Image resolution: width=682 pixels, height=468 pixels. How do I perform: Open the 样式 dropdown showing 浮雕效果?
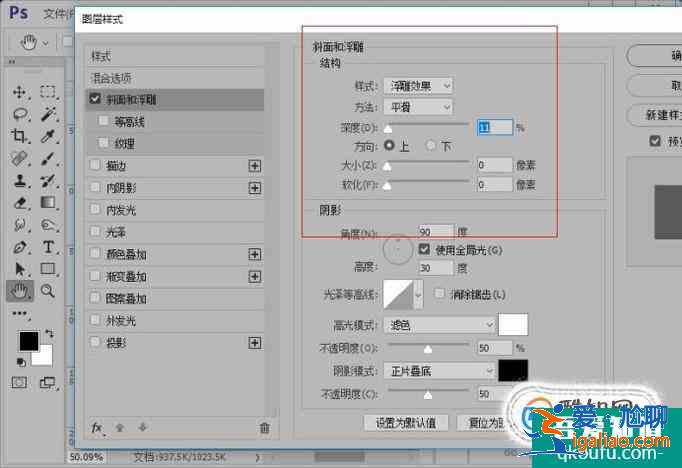[418, 86]
